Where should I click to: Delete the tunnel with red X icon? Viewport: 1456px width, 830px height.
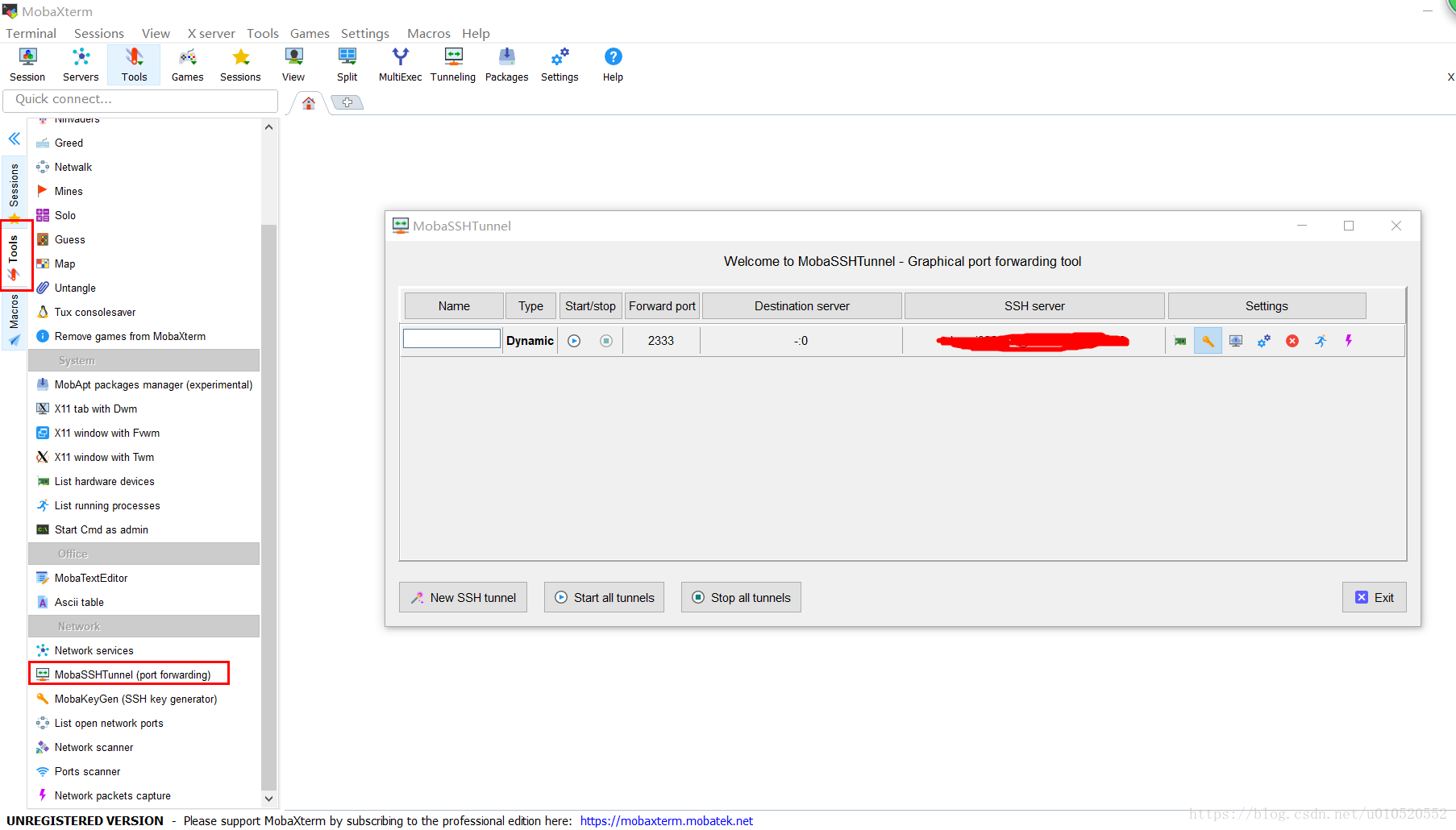click(1292, 341)
